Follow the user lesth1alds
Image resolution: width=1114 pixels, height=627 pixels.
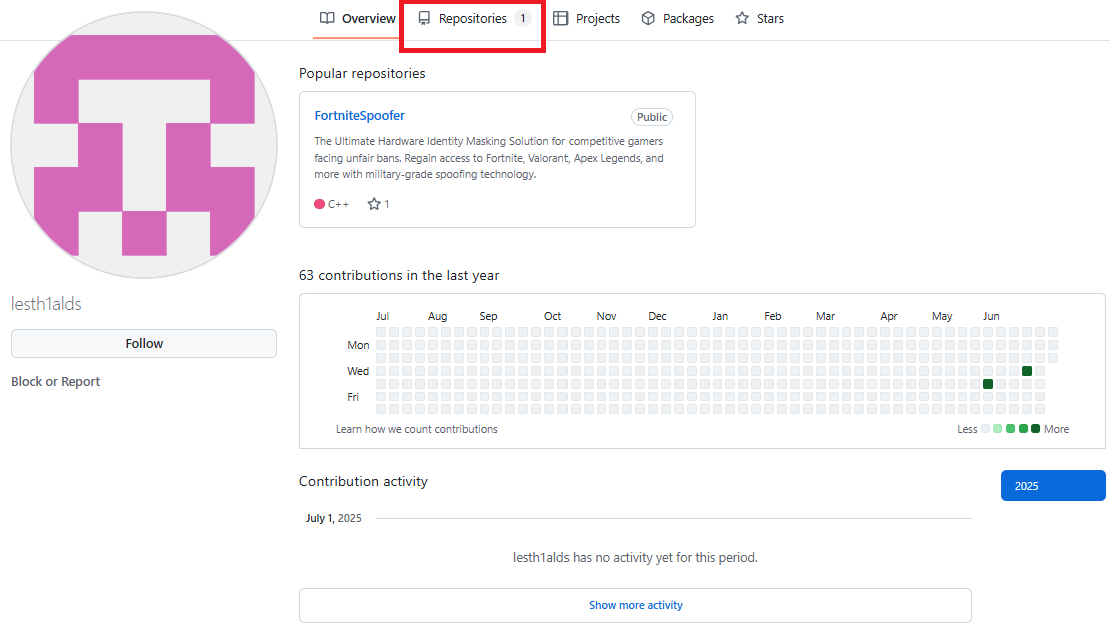point(144,343)
